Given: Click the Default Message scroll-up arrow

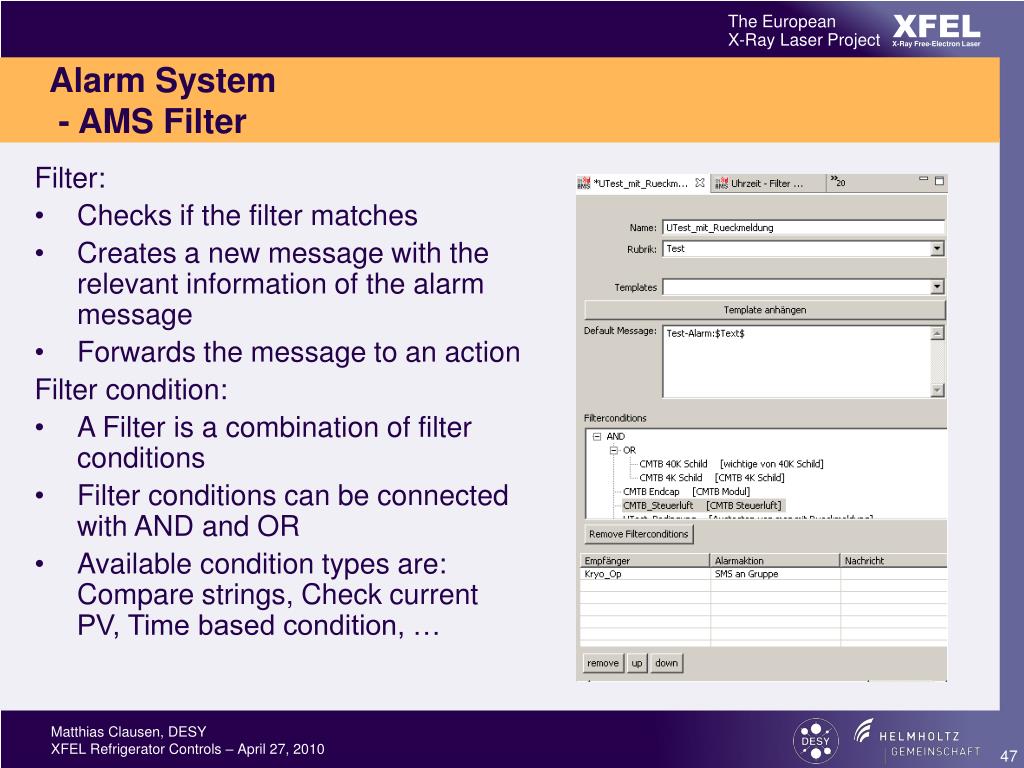Looking at the screenshot, I should point(937,333).
